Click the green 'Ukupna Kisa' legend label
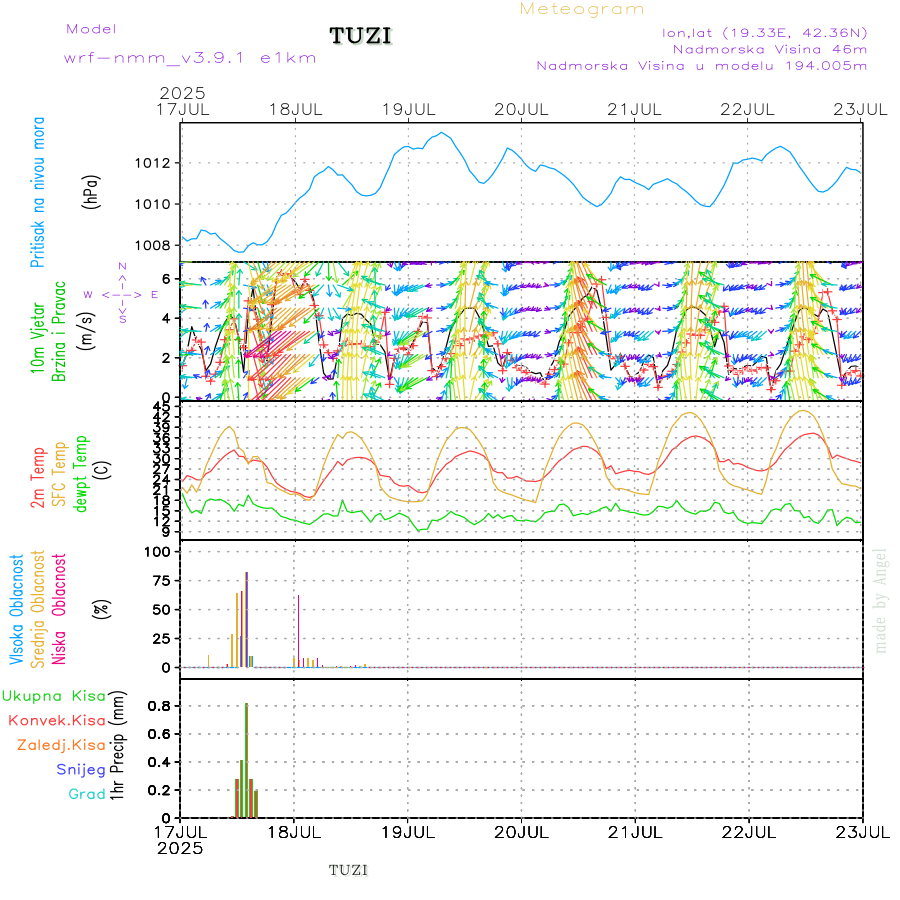 tap(54, 696)
